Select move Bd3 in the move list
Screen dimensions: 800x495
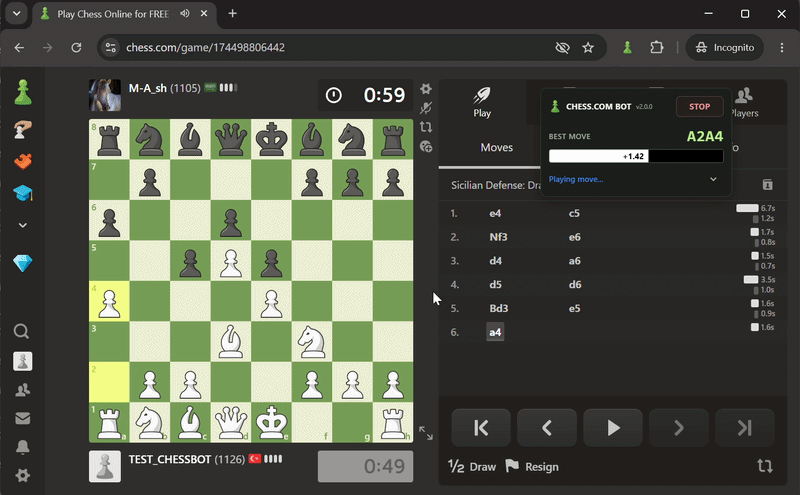coord(499,308)
